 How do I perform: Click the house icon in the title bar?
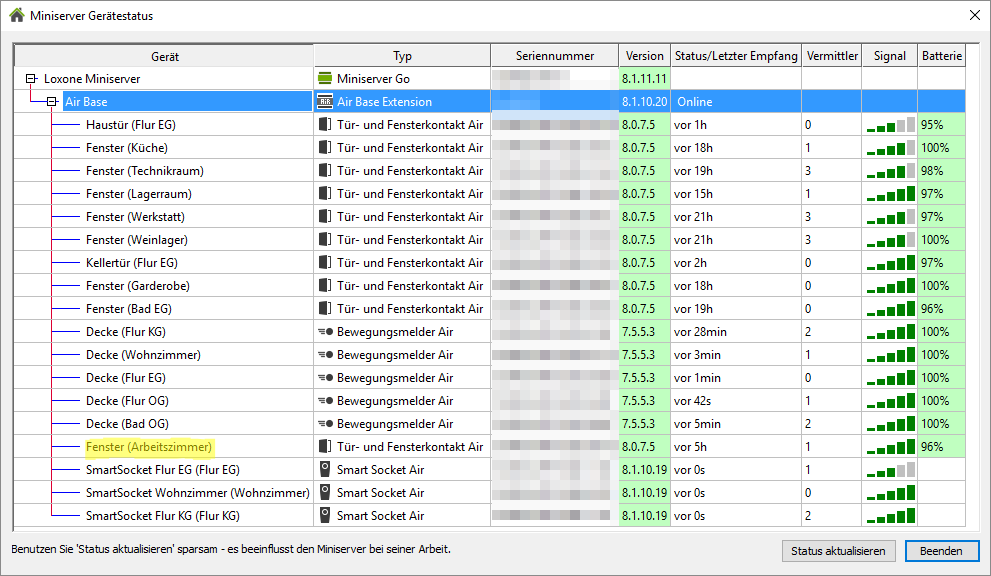pos(17,15)
